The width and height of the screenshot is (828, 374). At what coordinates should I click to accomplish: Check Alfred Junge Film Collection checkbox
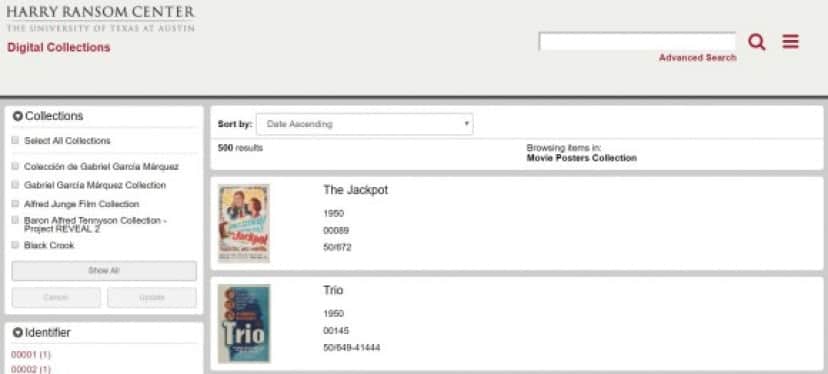click(x=15, y=203)
